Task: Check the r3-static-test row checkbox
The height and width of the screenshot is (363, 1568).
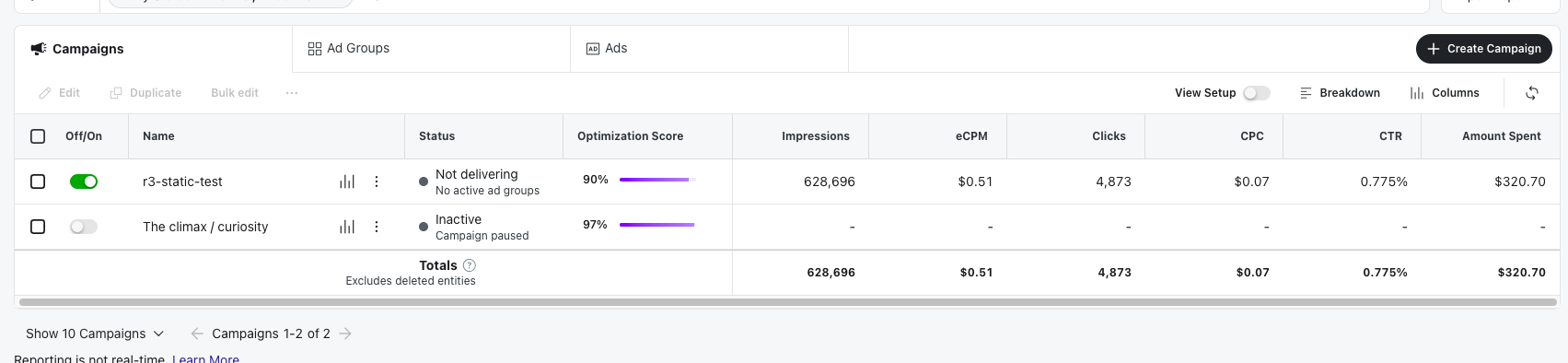Action: point(38,181)
